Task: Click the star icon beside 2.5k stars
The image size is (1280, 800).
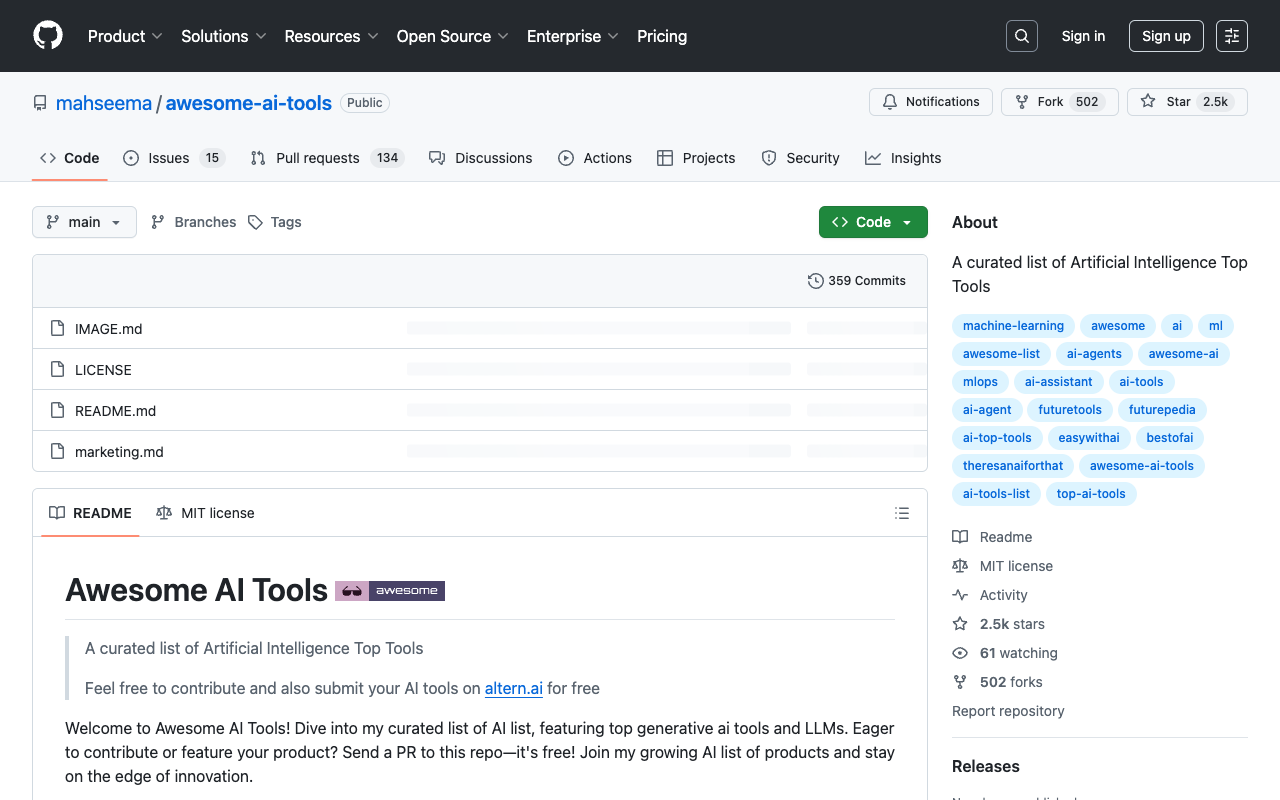Action: tap(960, 624)
